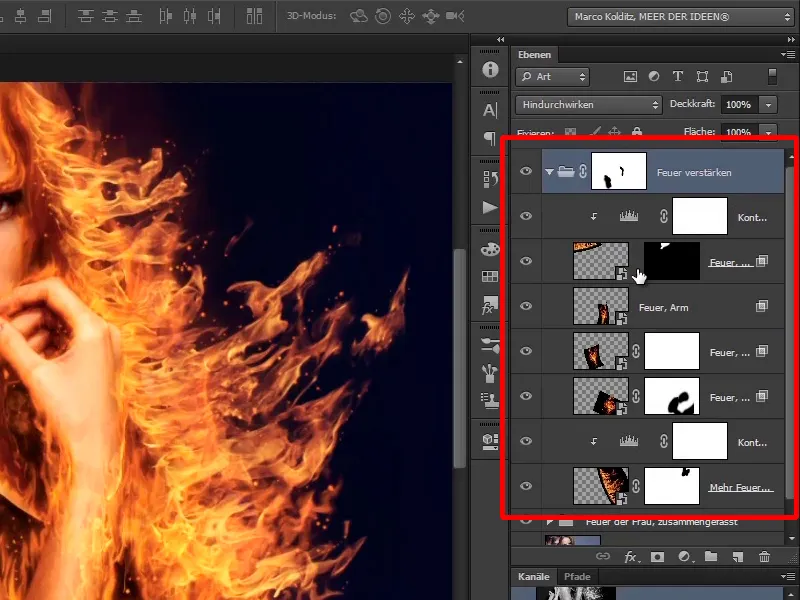The height and width of the screenshot is (600, 800).
Task: Click the adjustment layer filter icon
Action: point(654,76)
